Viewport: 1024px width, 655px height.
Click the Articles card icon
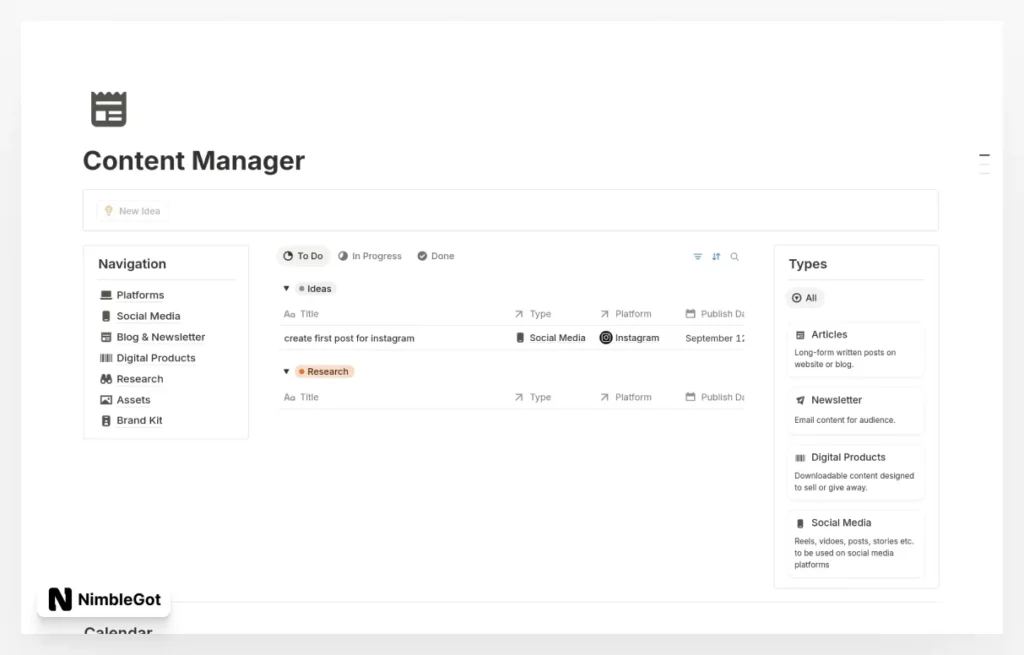(800, 335)
